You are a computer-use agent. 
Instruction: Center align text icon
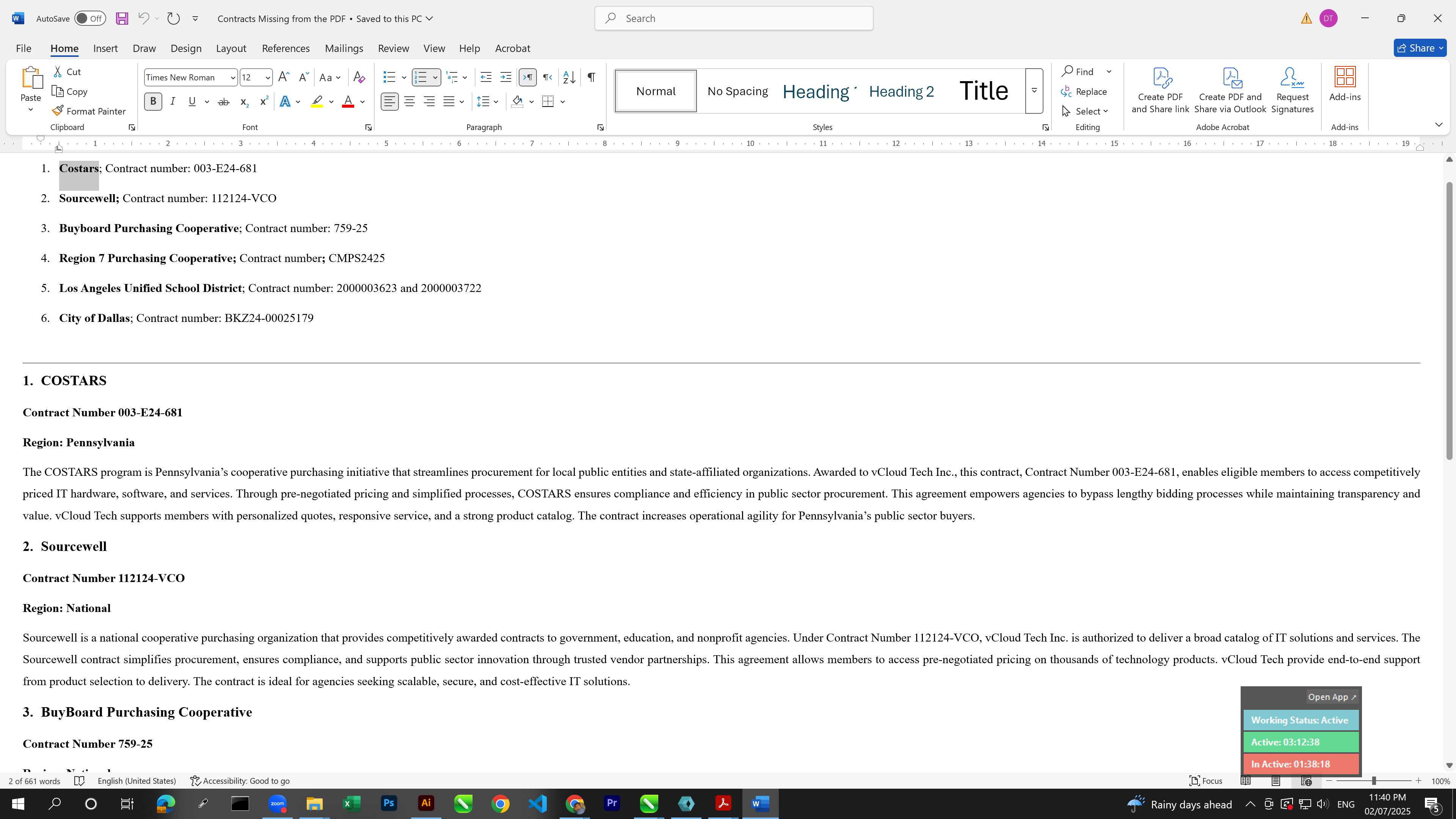409,102
